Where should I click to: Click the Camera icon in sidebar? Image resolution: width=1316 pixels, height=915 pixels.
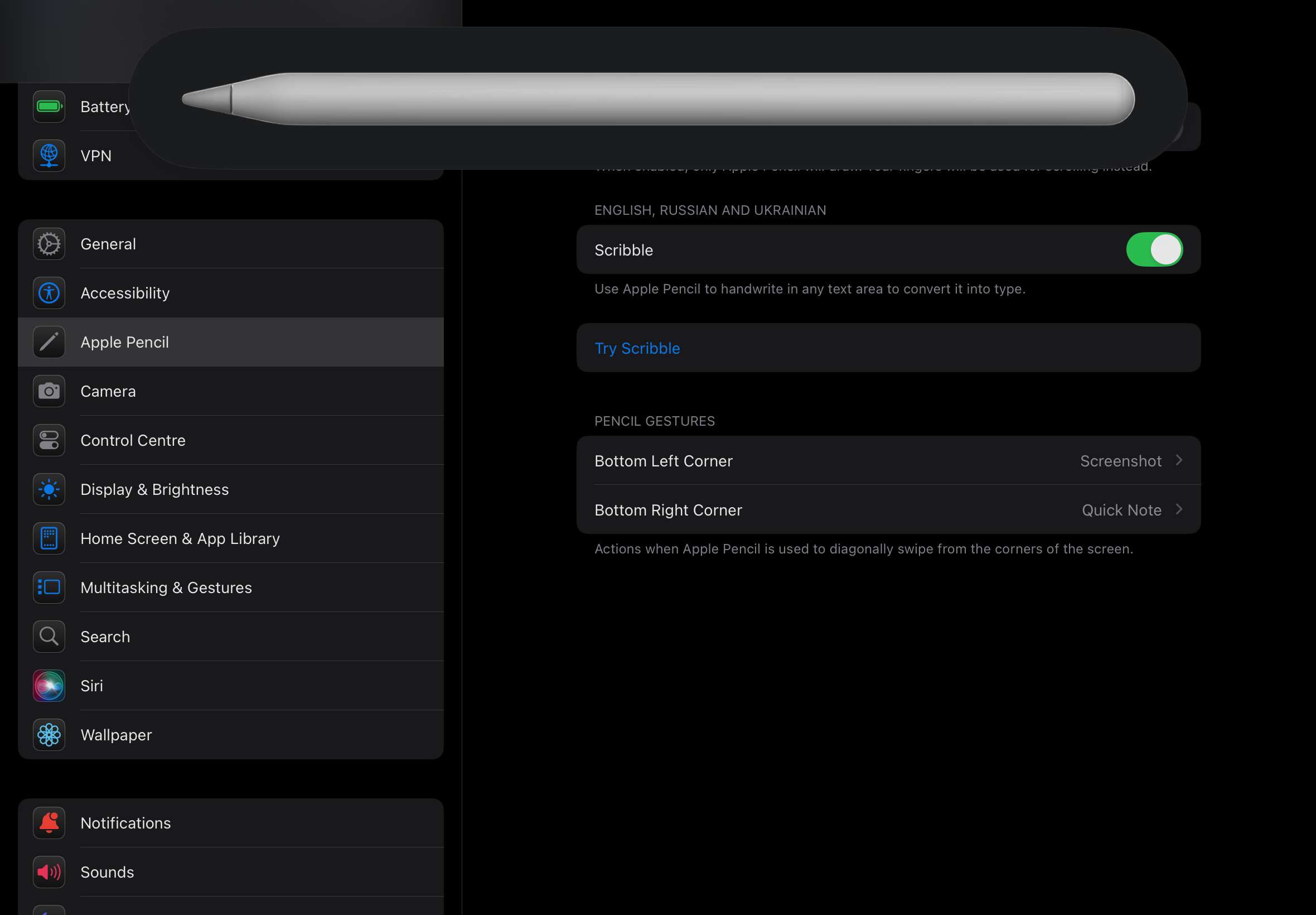pyautogui.click(x=49, y=392)
